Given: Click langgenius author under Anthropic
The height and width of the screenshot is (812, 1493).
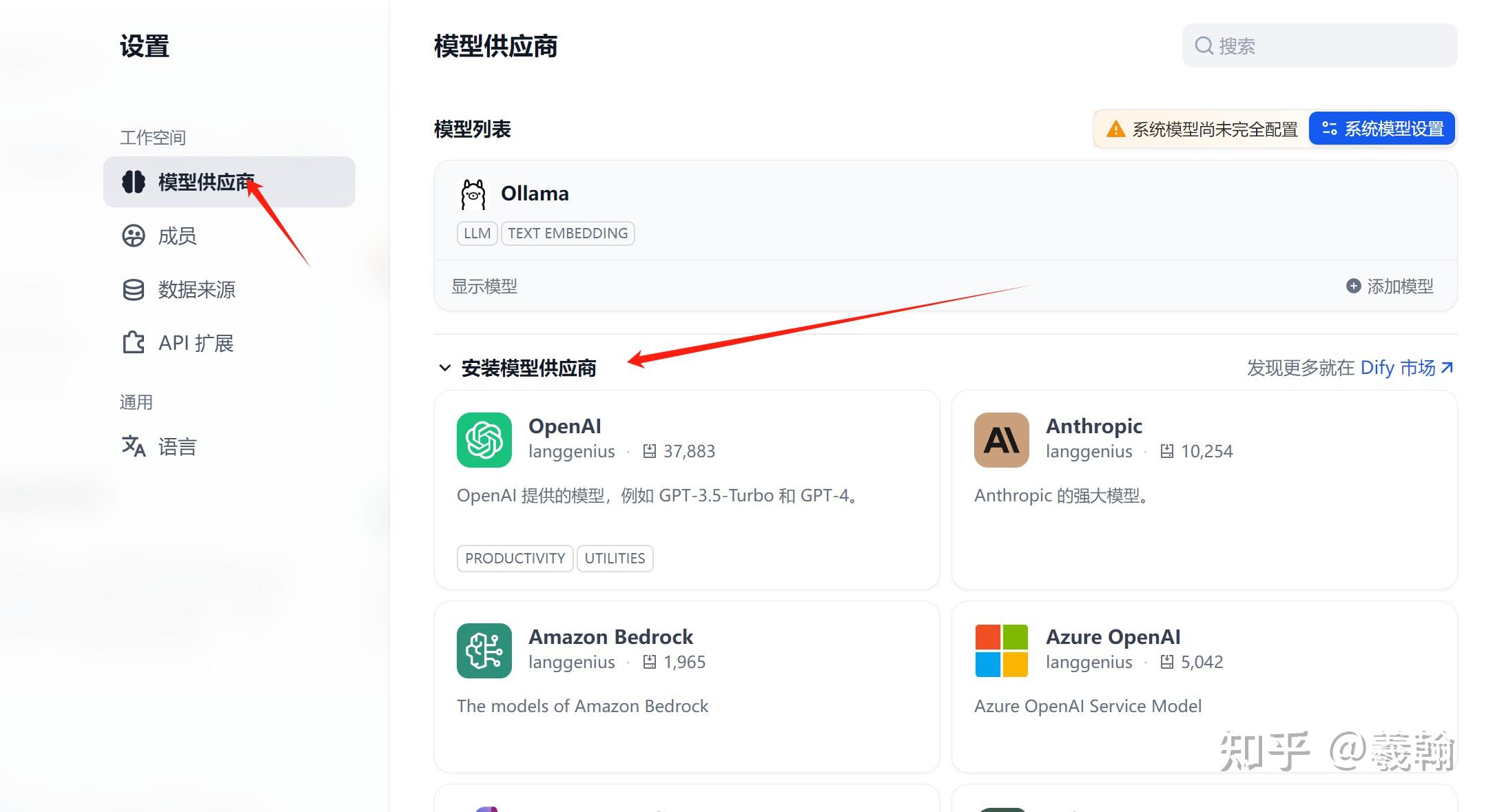Looking at the screenshot, I should [x=1089, y=452].
